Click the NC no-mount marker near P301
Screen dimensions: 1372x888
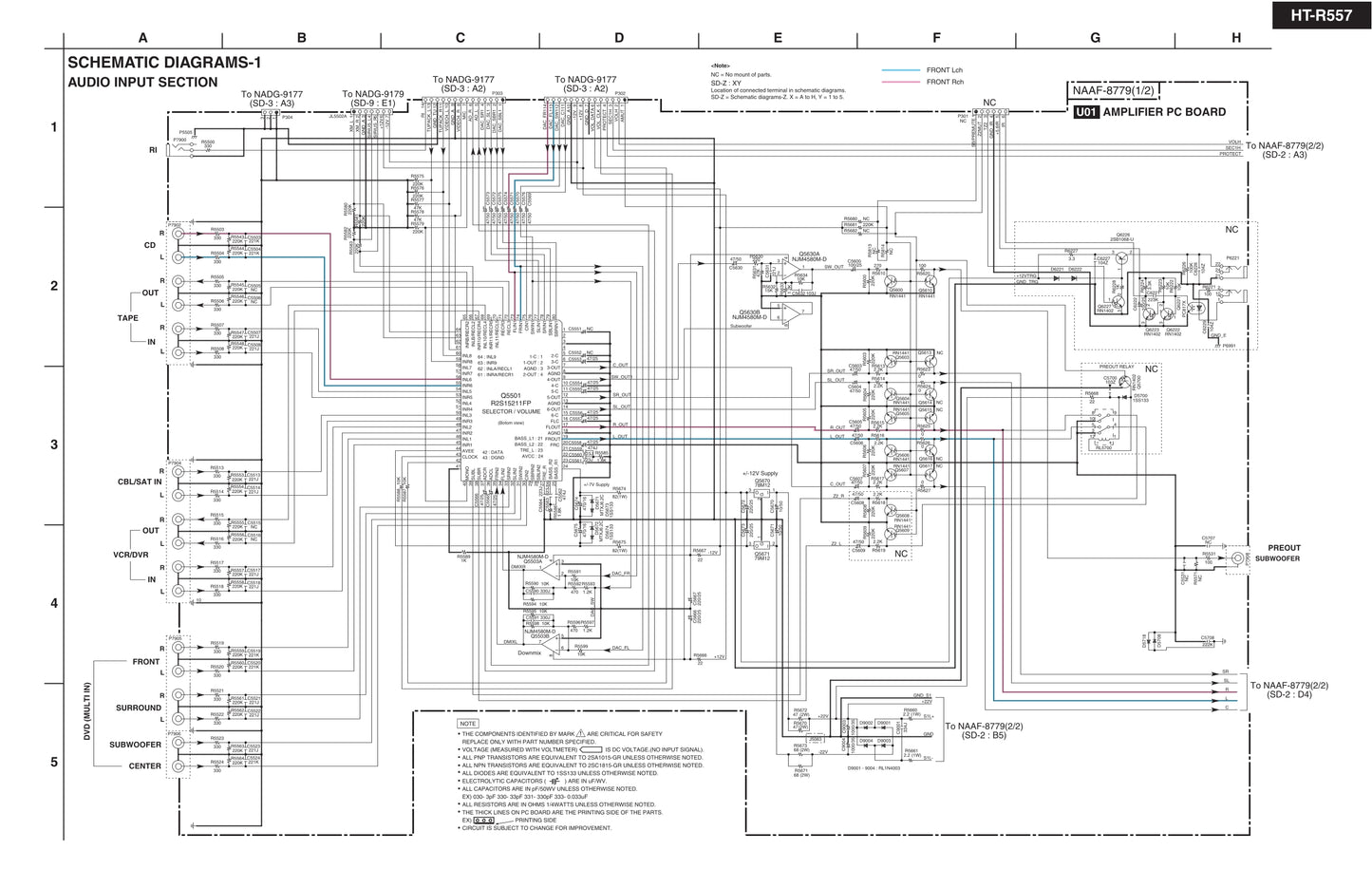click(x=989, y=102)
